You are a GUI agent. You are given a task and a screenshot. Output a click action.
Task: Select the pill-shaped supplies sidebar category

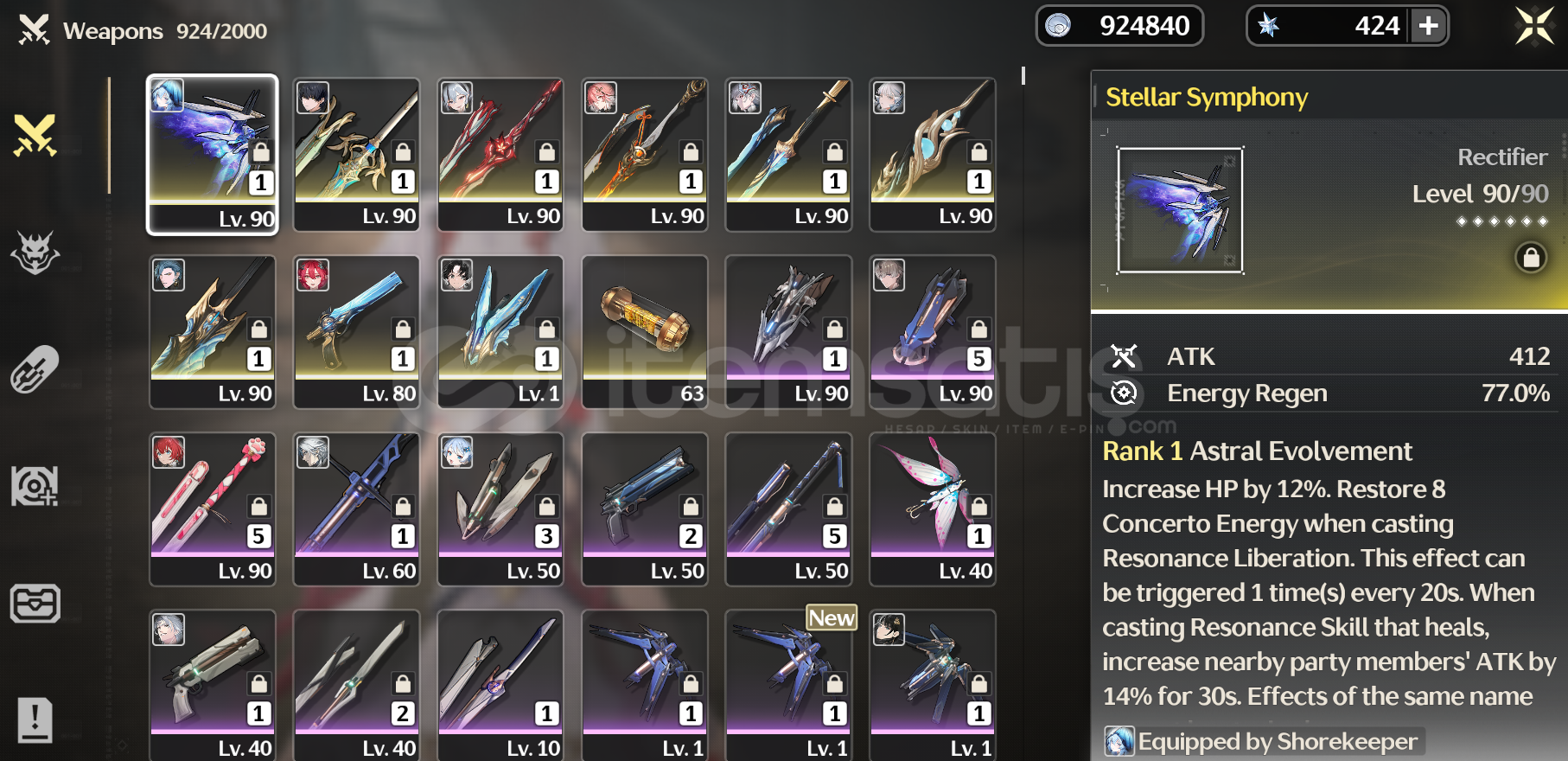35,369
